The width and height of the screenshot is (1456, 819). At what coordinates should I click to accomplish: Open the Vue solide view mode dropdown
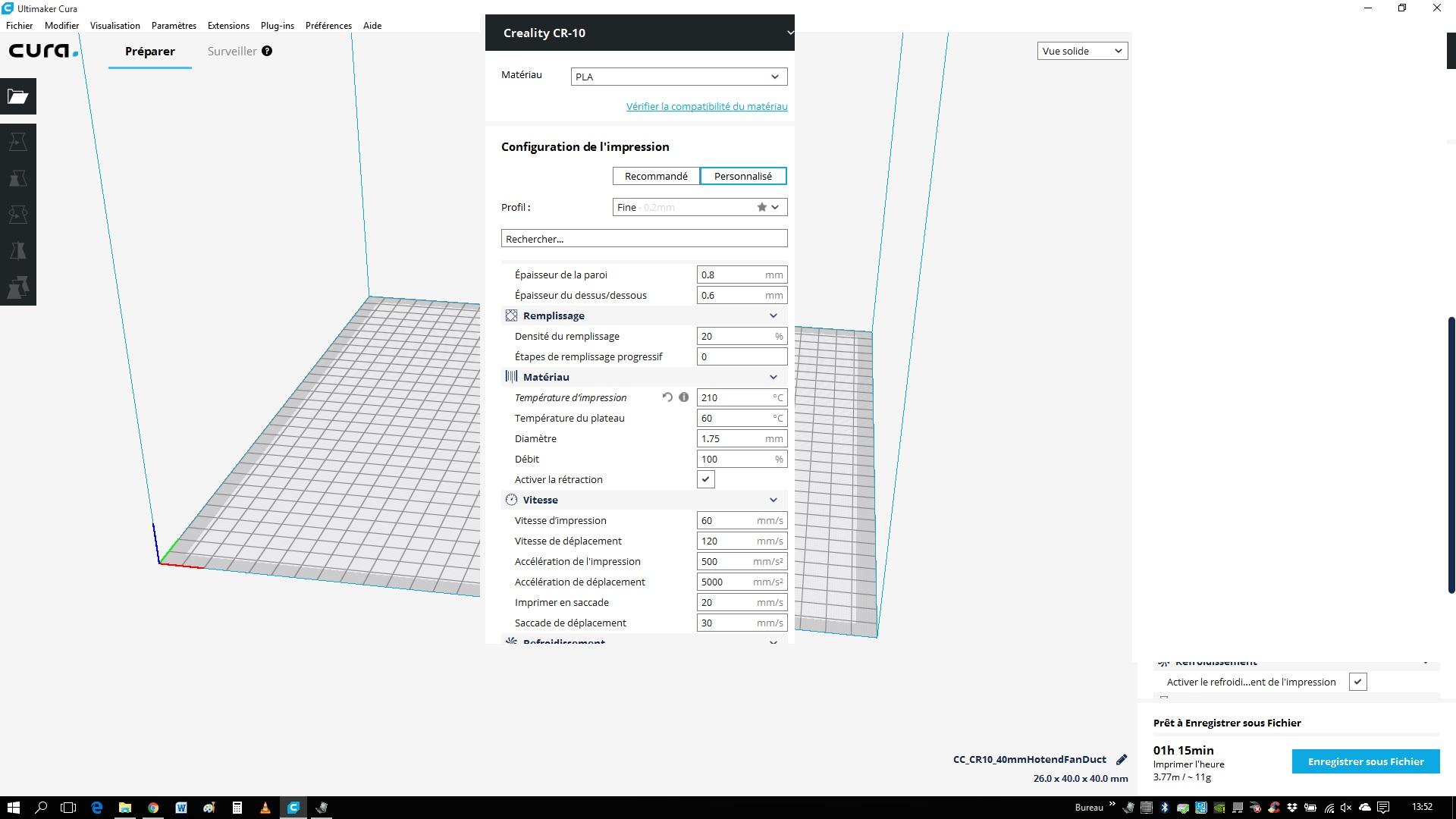1082,51
